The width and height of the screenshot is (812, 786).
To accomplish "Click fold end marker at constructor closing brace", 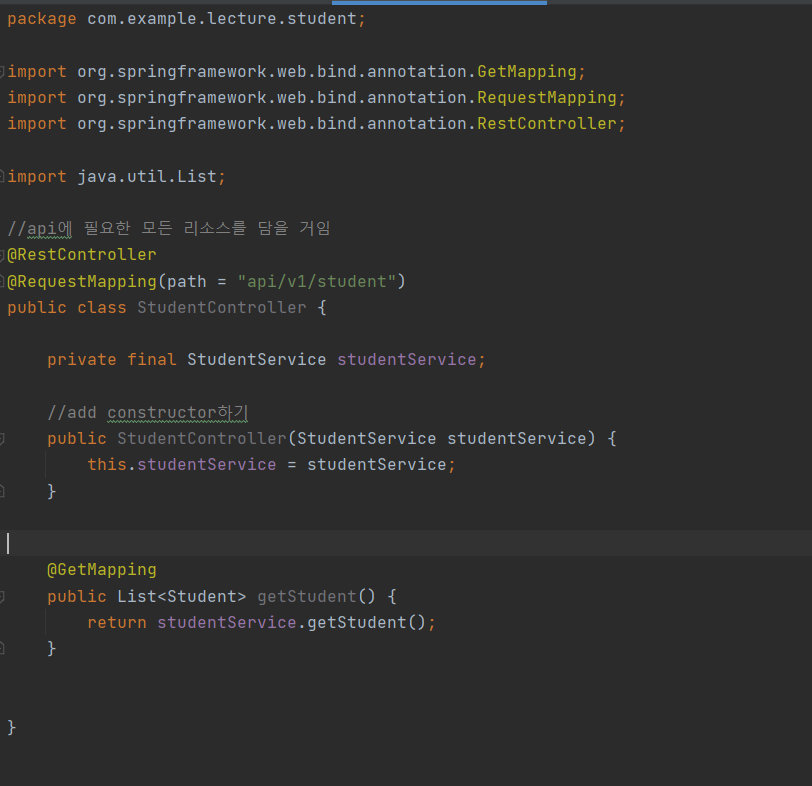I will [x=2, y=491].
